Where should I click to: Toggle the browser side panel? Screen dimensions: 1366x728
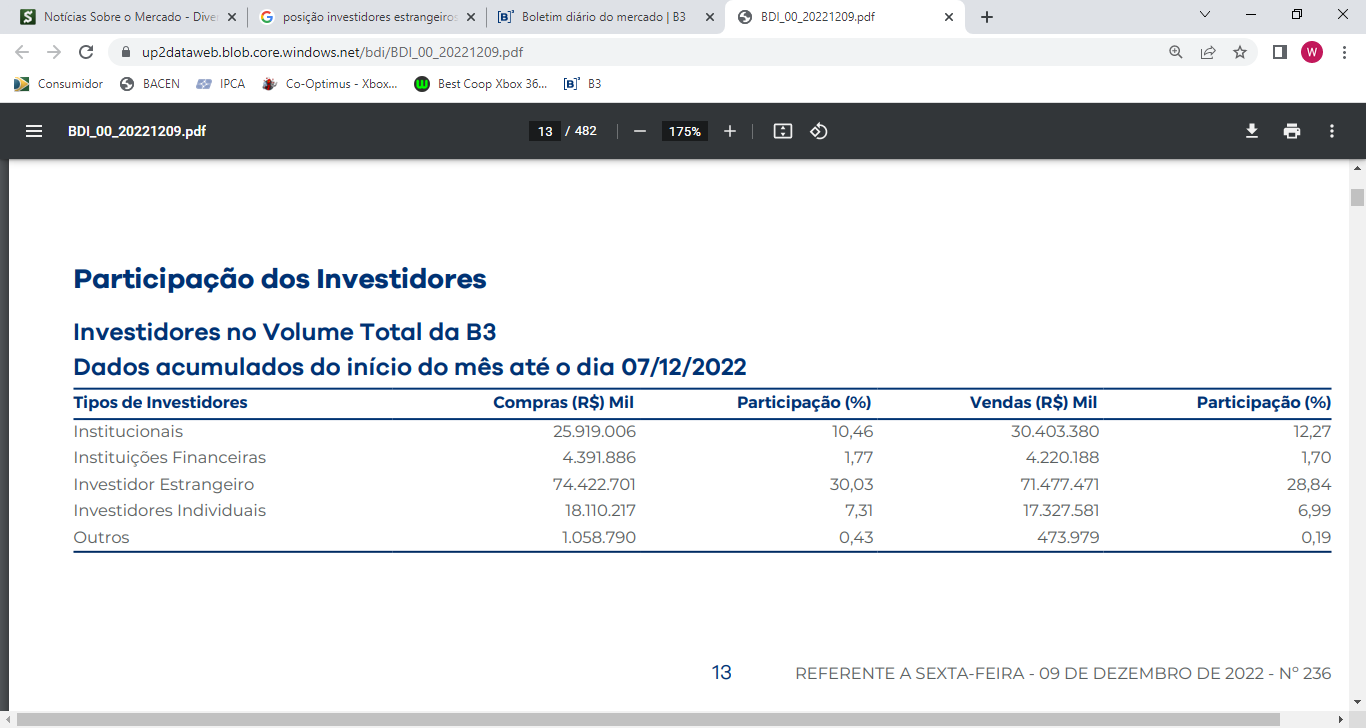point(1279,52)
